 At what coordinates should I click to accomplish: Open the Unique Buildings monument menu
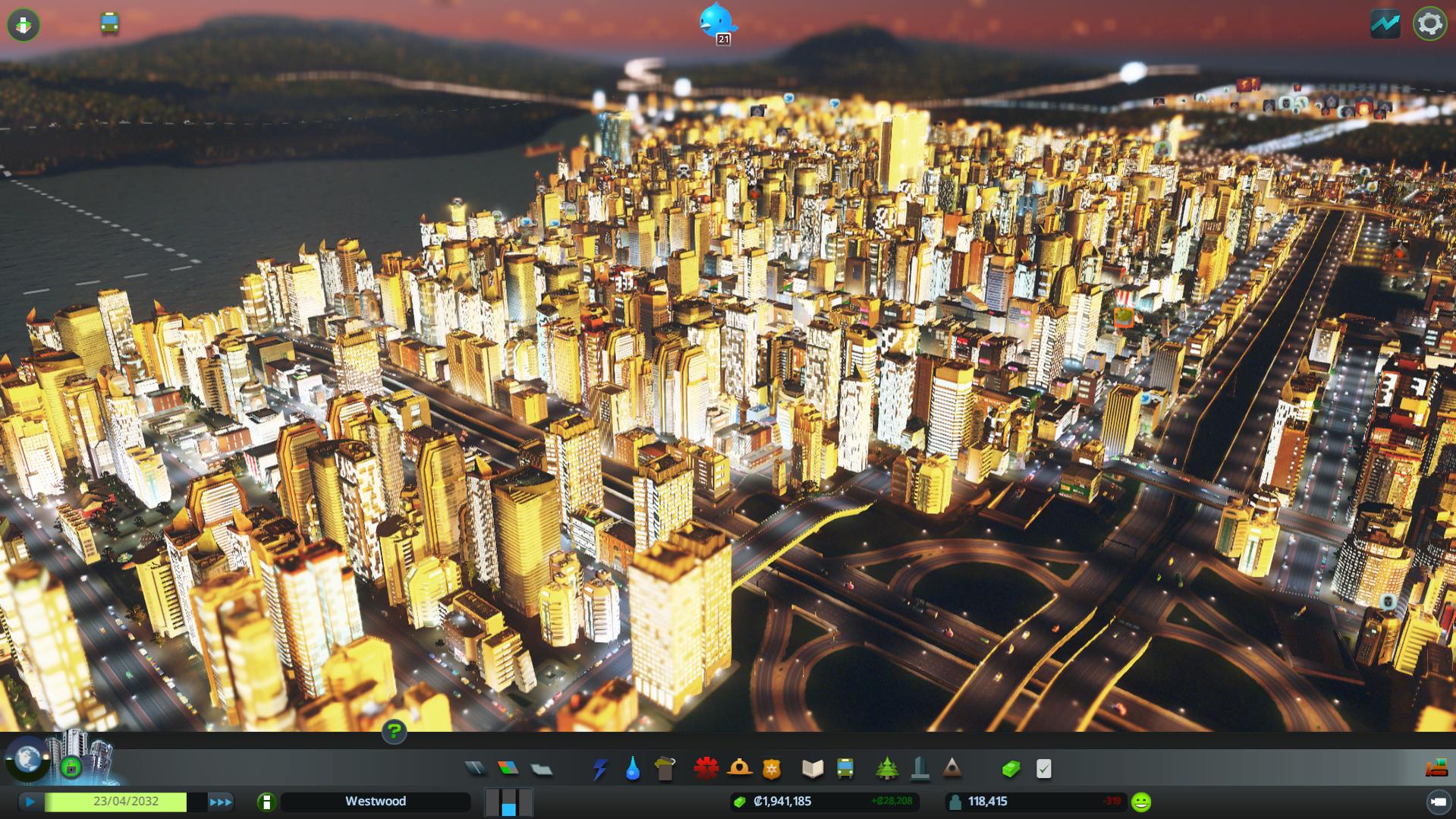tap(920, 769)
